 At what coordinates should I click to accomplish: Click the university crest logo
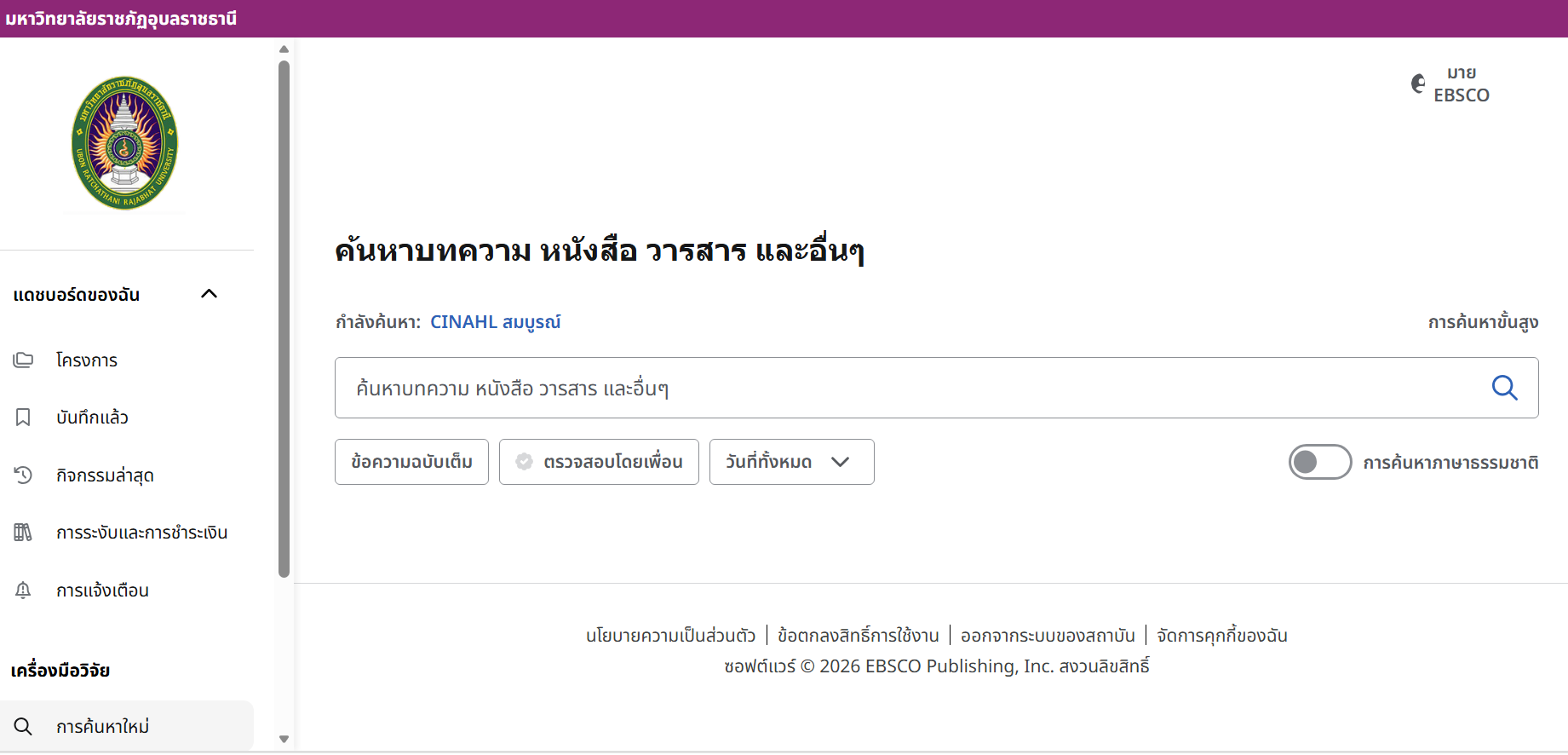tap(125, 143)
